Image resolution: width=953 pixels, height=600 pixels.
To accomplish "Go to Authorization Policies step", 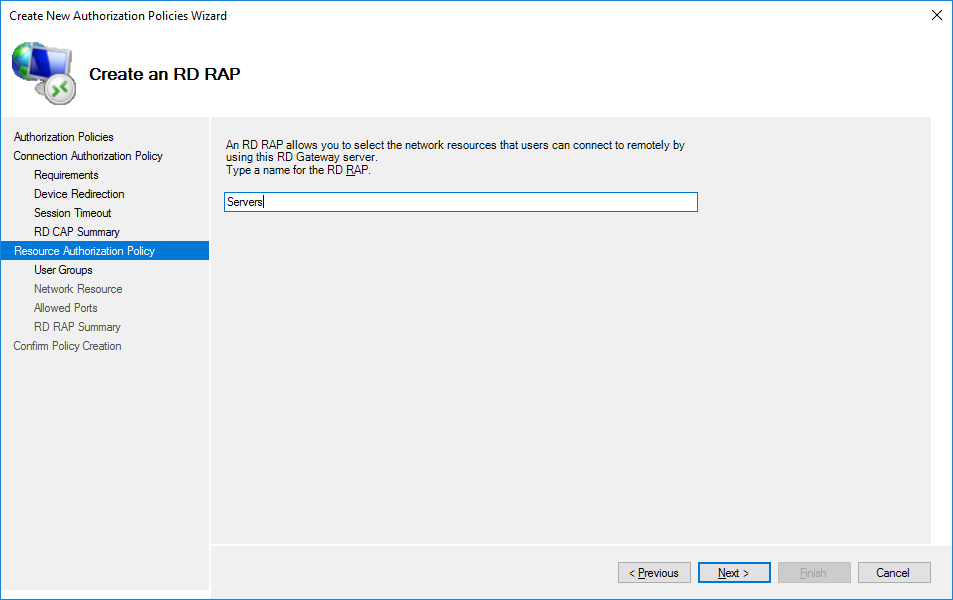I will (64, 137).
